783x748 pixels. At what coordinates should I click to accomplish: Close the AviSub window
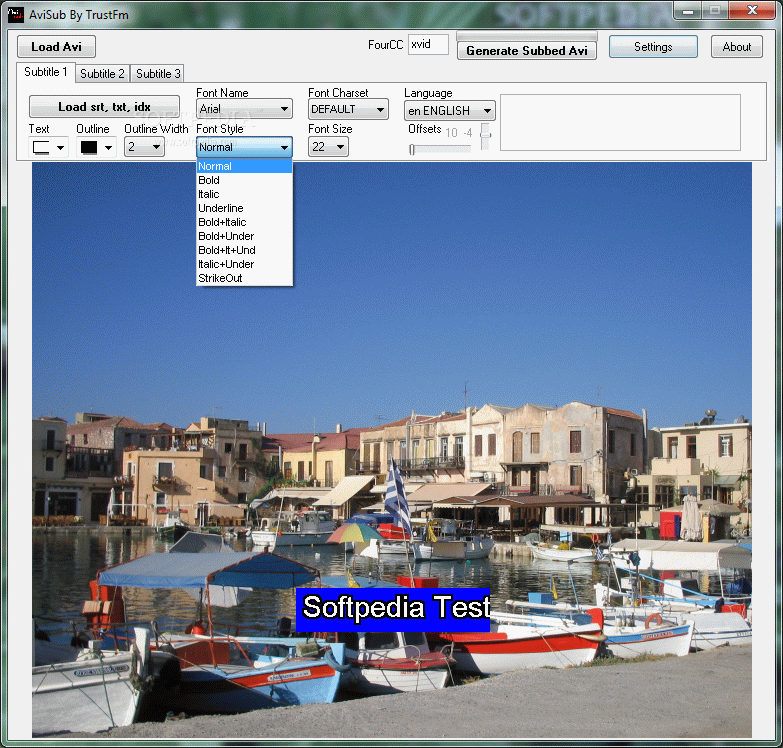pos(752,10)
